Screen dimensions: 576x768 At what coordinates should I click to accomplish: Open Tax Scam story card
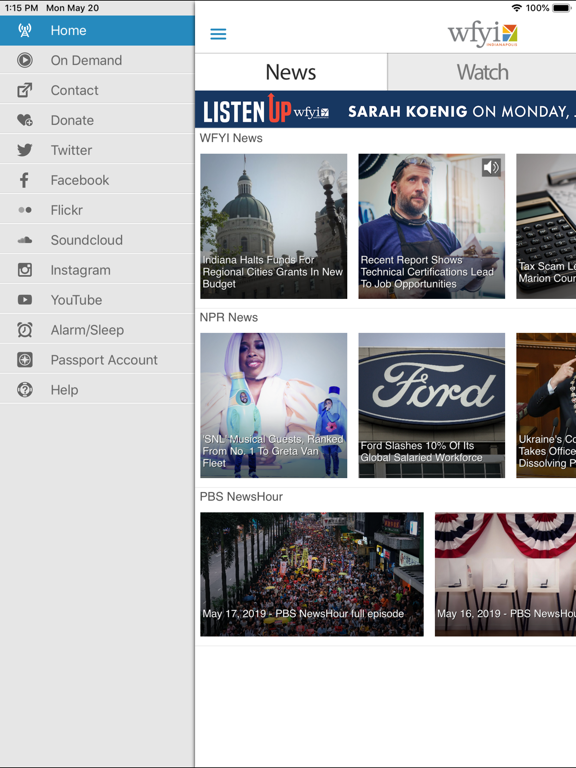point(546,226)
